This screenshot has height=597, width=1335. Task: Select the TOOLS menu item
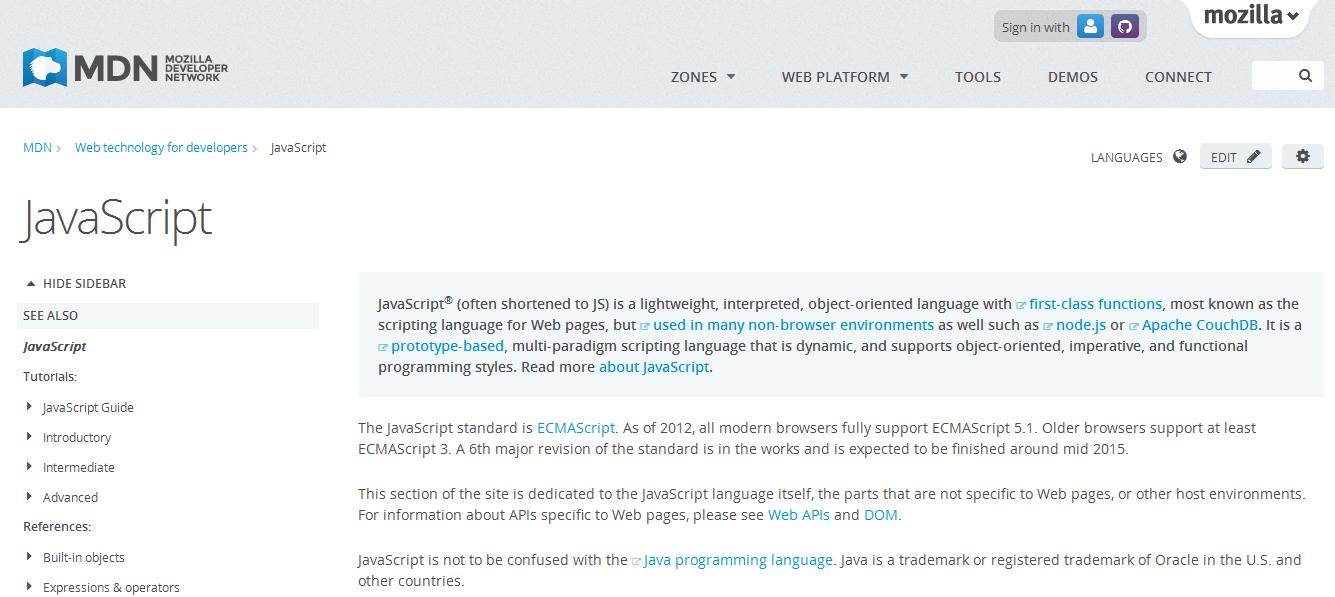(977, 76)
